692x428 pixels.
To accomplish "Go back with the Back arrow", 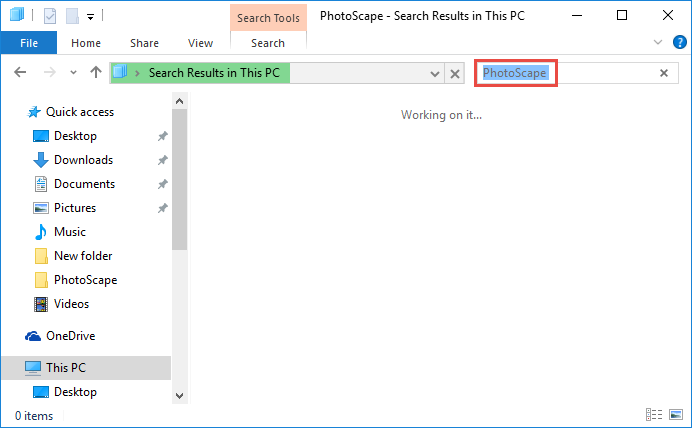I will (x=20, y=72).
